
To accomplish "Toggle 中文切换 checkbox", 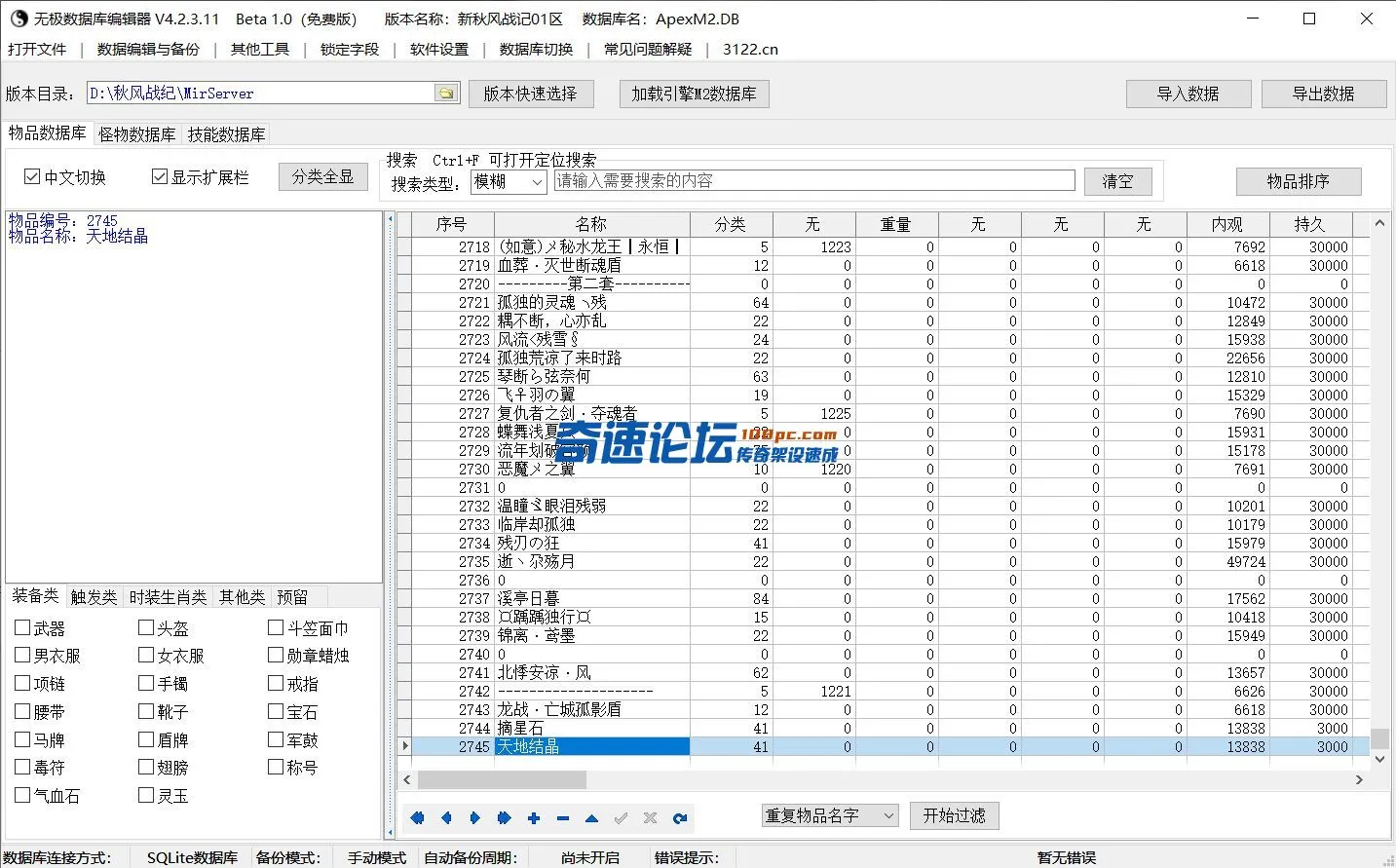I will click(x=32, y=176).
